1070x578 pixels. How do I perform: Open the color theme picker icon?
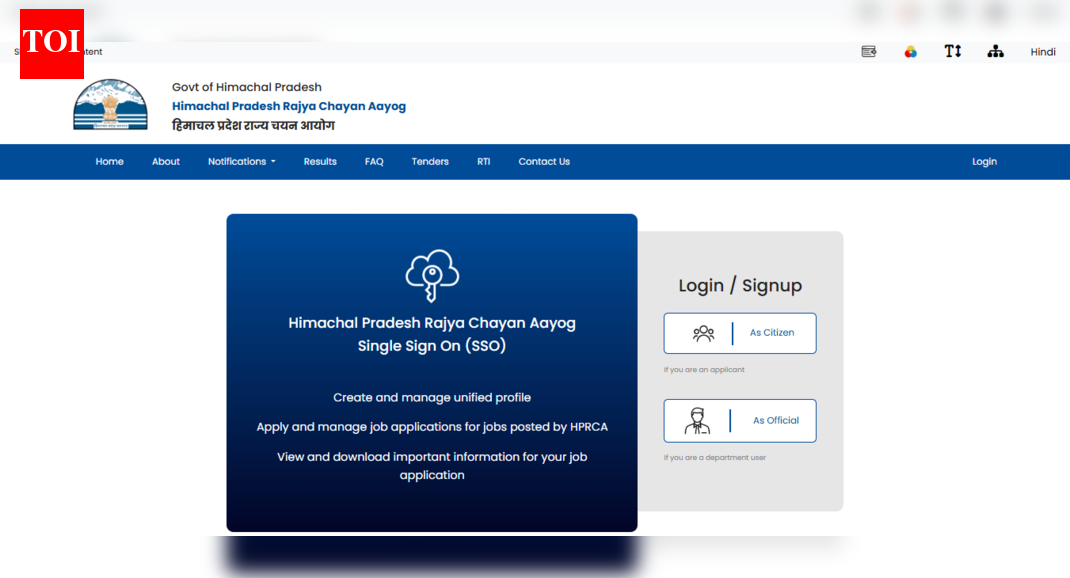(910, 52)
